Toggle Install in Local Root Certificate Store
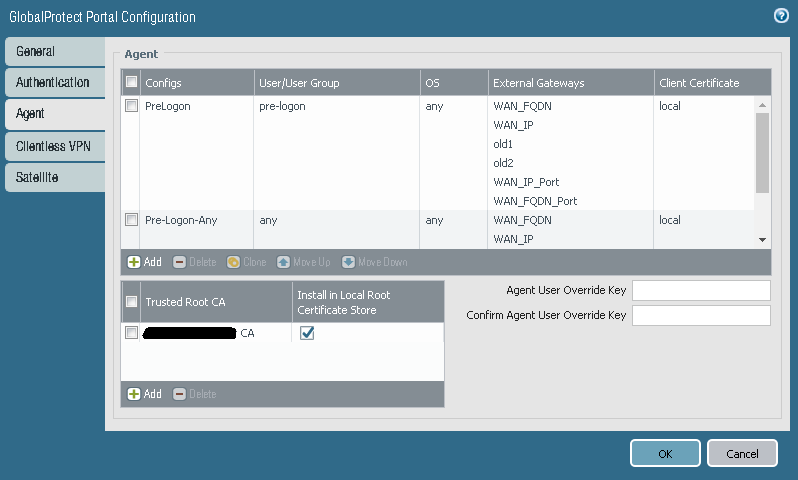798x480 pixels. 308,333
